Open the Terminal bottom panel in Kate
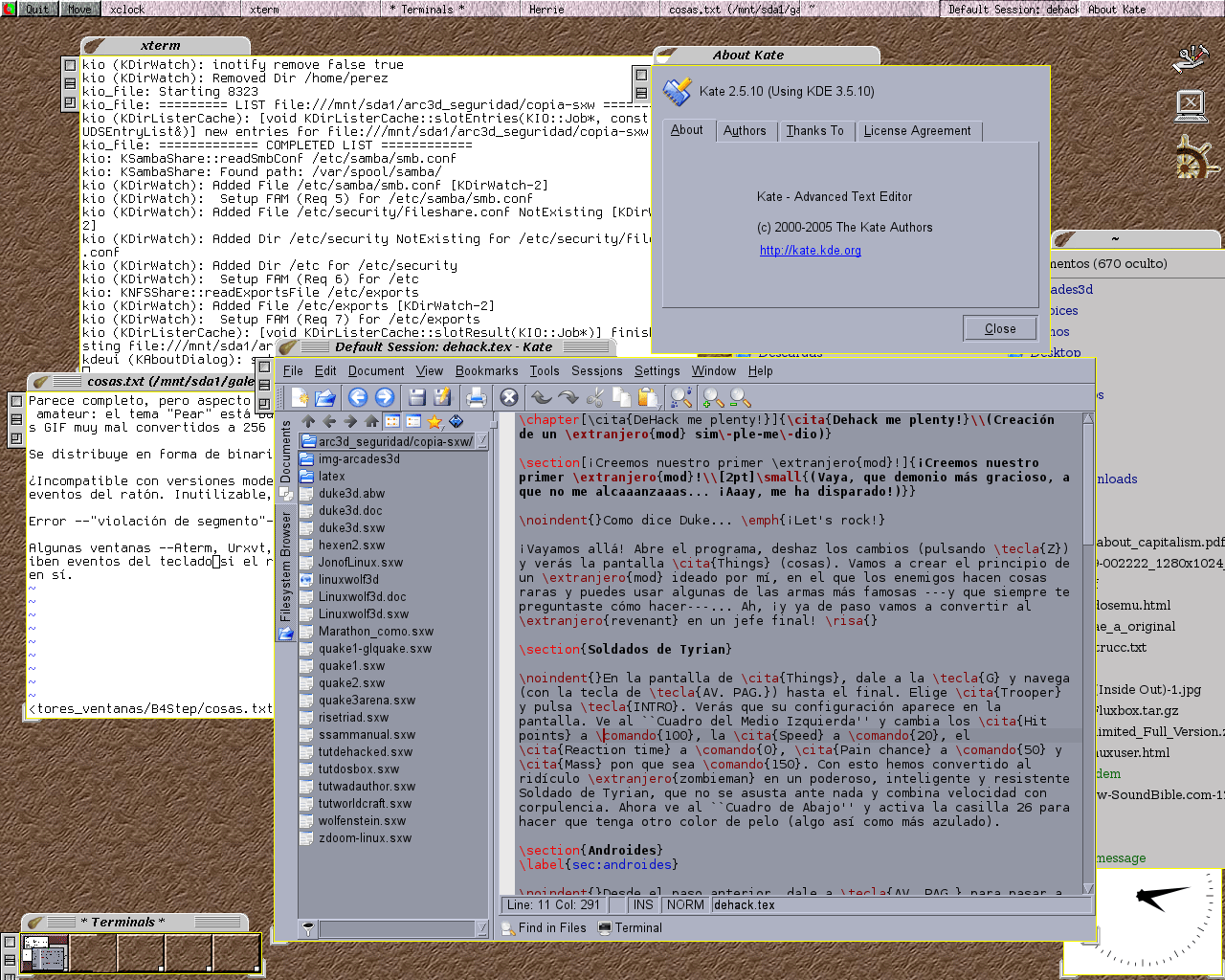Image resolution: width=1225 pixels, height=980 pixels. click(x=631, y=928)
